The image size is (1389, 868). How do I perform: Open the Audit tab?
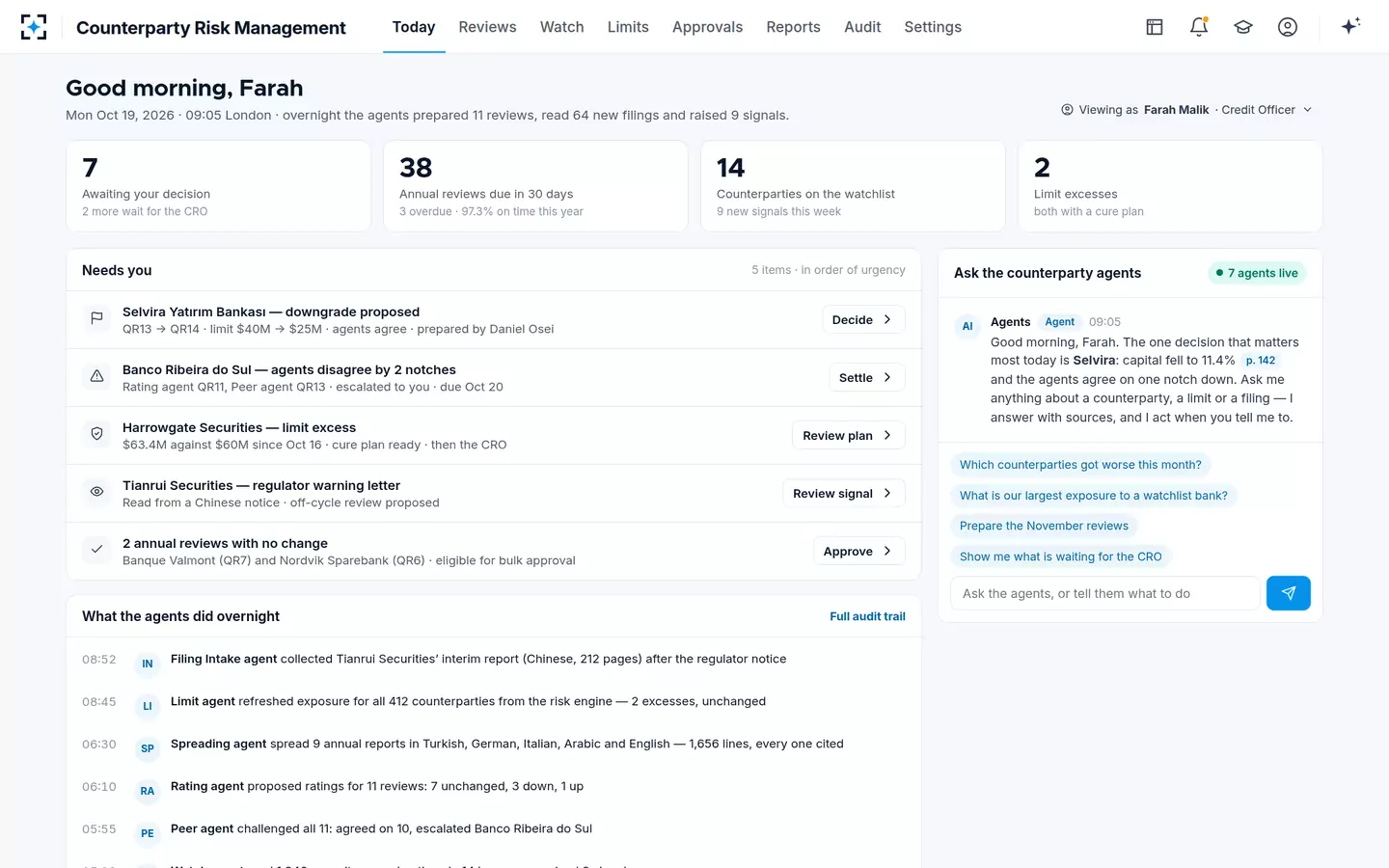[x=862, y=27]
